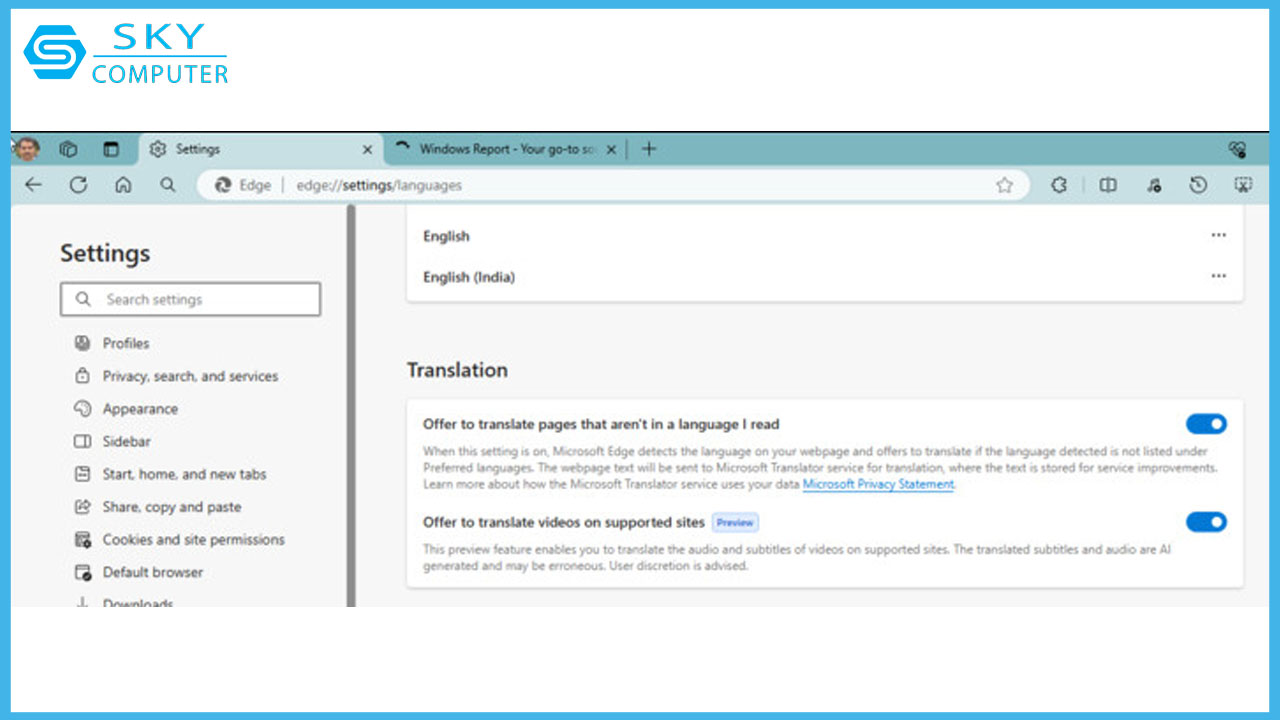Select Appearance in the settings sidebar
Screen dimensions: 1280x720
(x=140, y=409)
